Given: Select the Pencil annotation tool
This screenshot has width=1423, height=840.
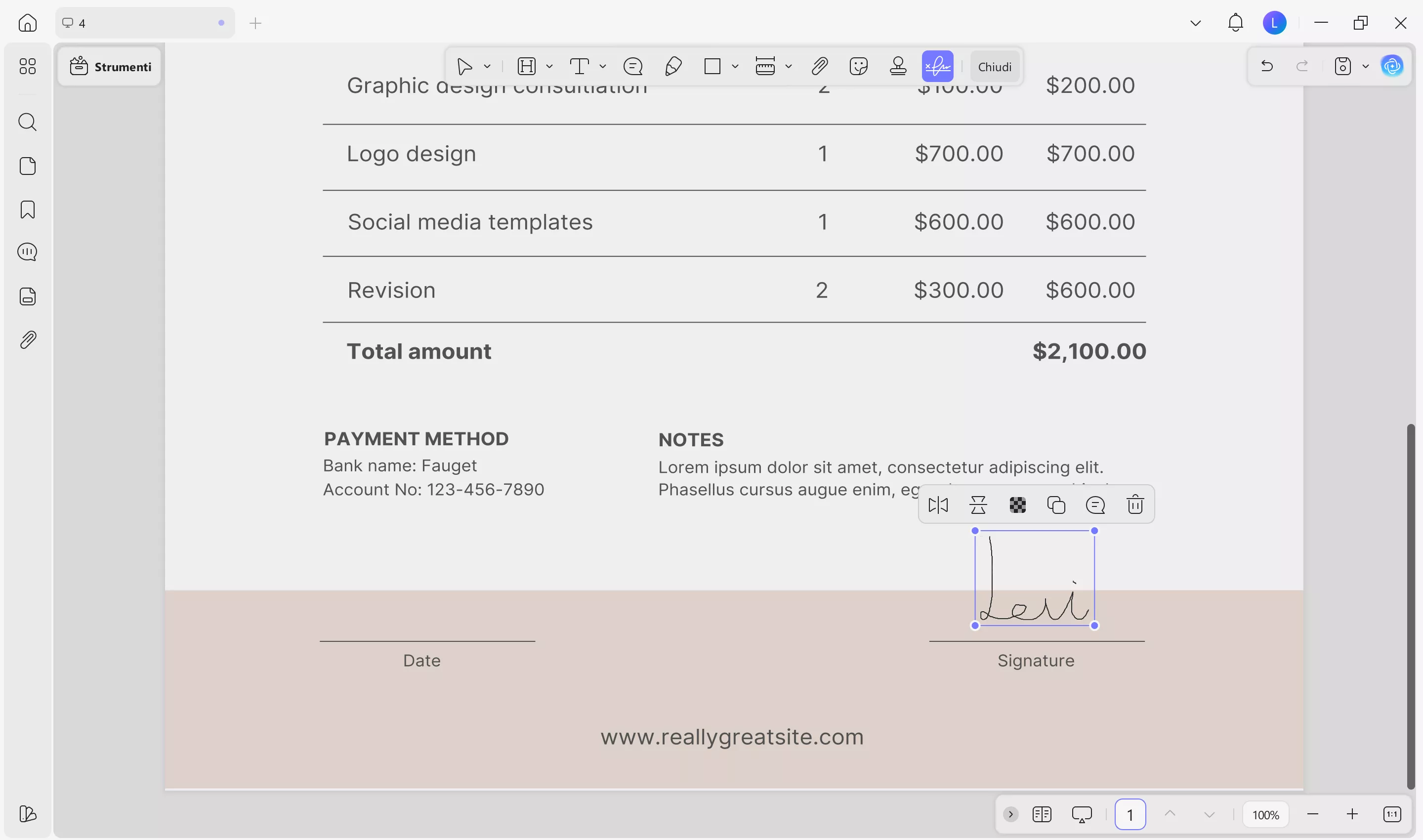Looking at the screenshot, I should [673, 66].
